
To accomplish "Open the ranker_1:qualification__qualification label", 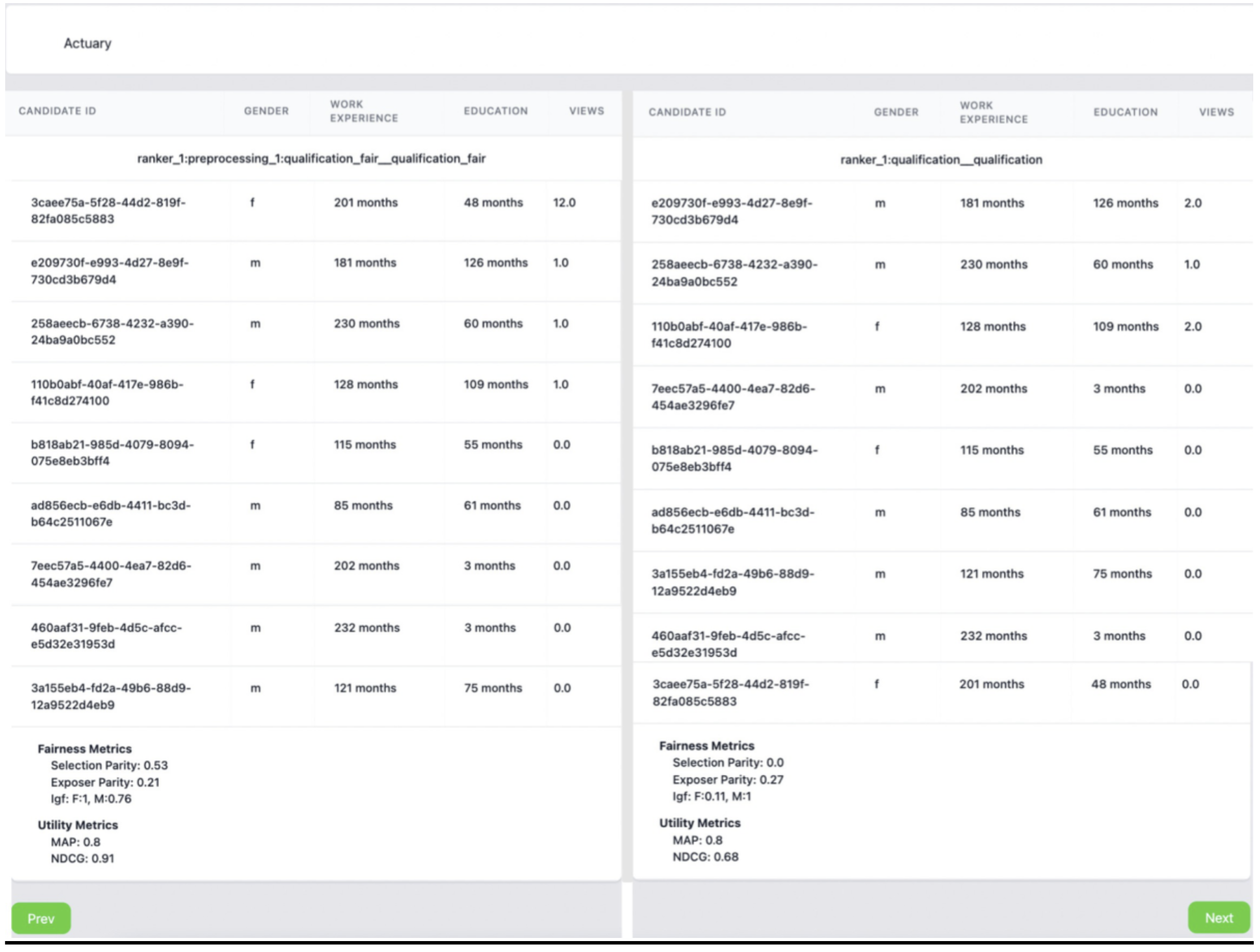I will click(941, 160).
